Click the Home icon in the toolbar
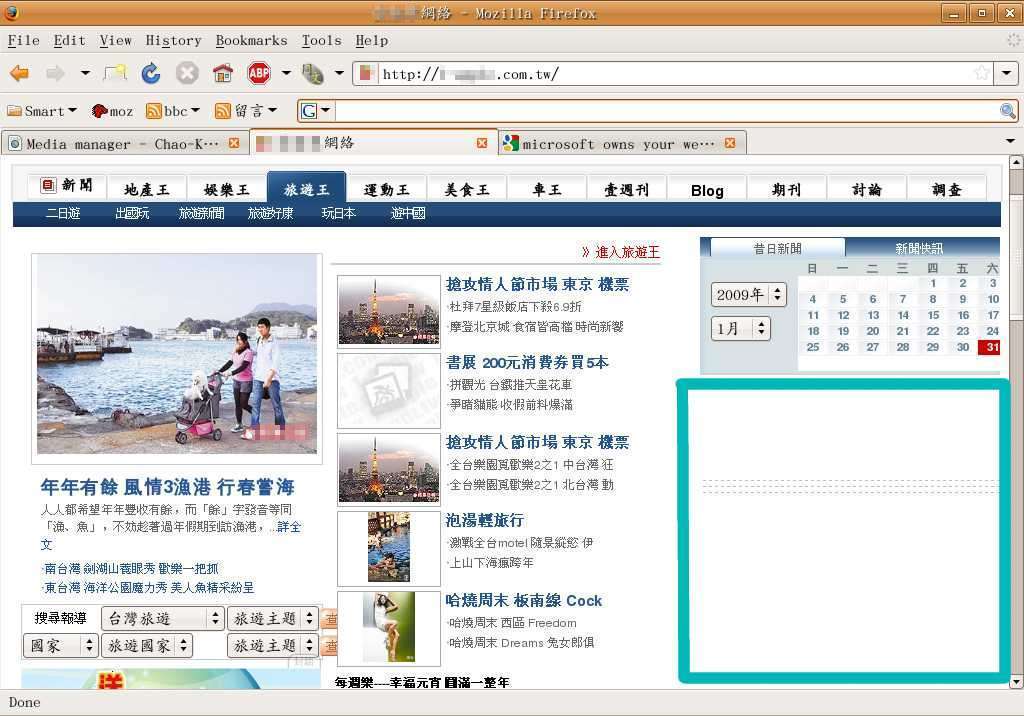Viewport: 1024px width, 716px height. (222, 74)
